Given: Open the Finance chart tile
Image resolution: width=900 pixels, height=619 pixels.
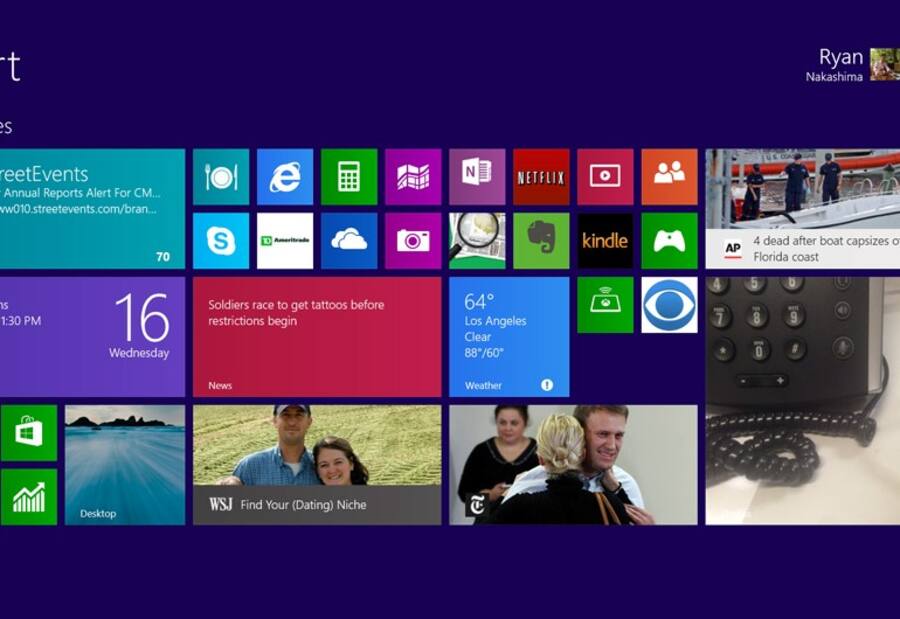Looking at the screenshot, I should pos(29,497).
